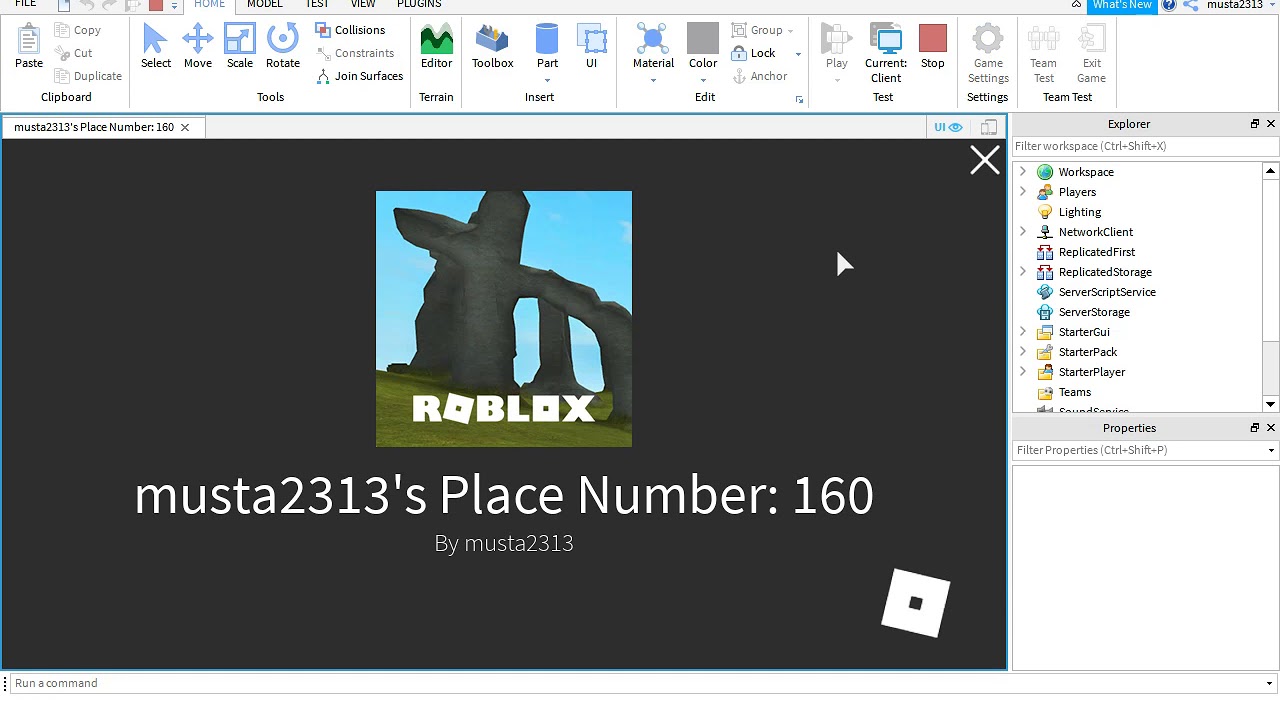
Task: Expand the Players tree node
Action: pyautogui.click(x=1022, y=192)
